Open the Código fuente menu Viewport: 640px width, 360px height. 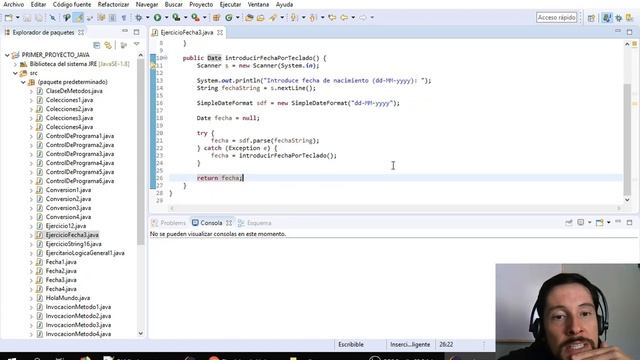72,4
